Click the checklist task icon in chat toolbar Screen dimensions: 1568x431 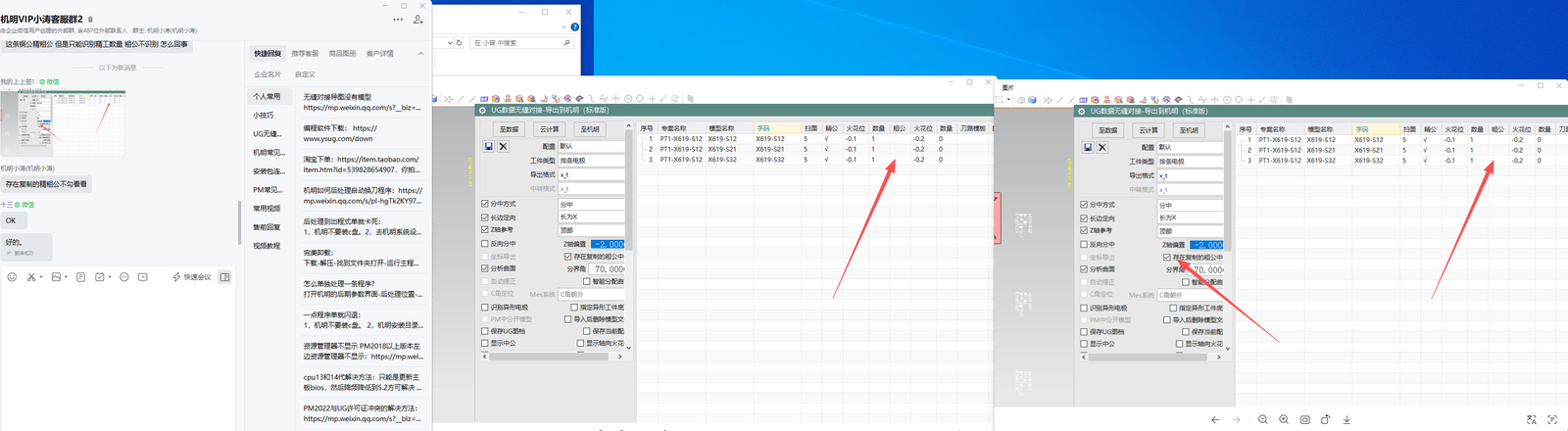(100, 277)
